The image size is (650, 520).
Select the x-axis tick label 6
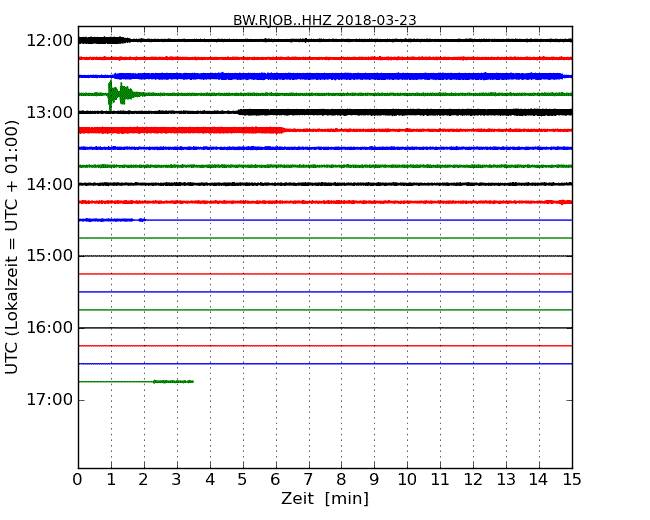(275, 479)
